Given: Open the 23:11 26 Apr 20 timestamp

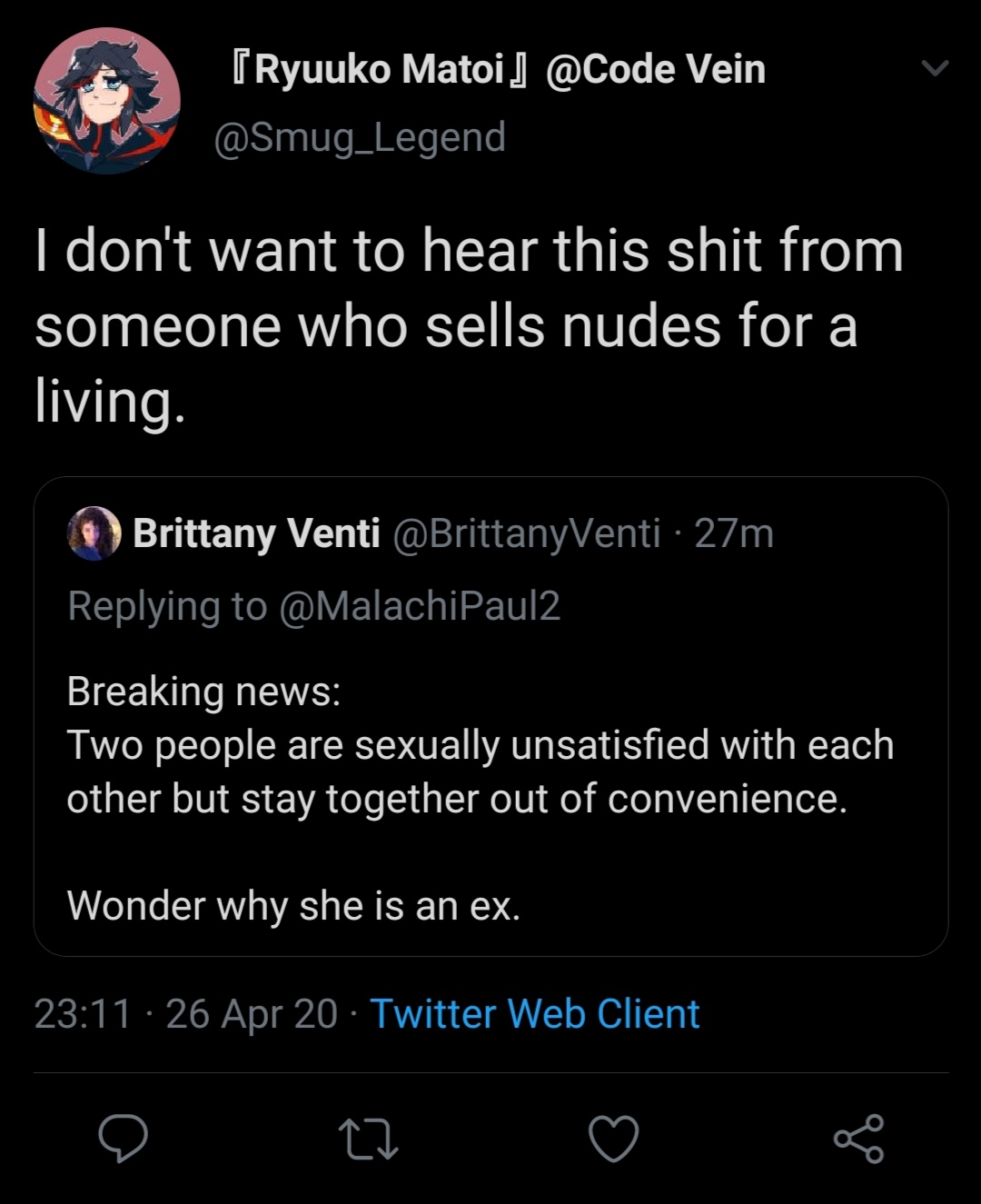Looking at the screenshot, I should (186, 1014).
